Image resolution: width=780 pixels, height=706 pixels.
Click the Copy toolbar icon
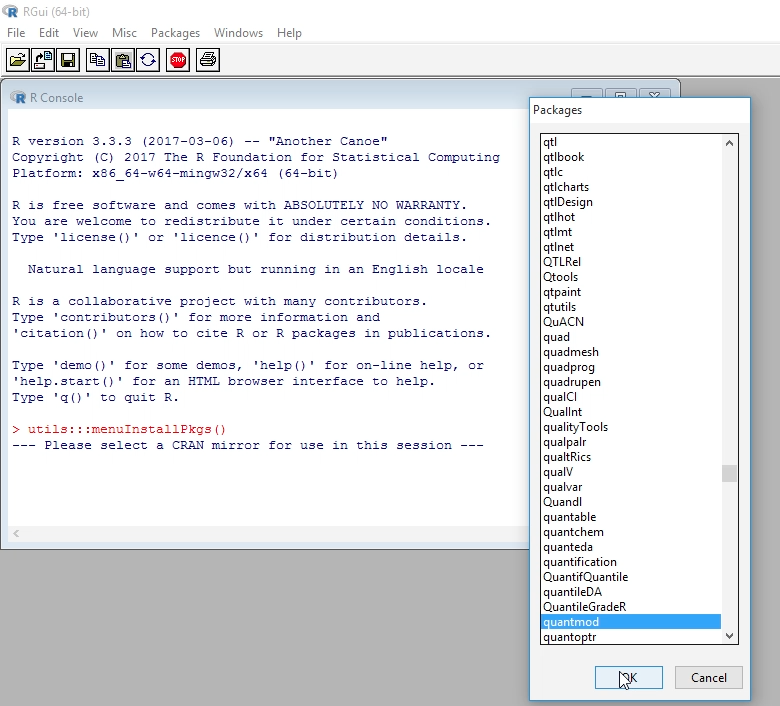pyautogui.click(x=98, y=60)
